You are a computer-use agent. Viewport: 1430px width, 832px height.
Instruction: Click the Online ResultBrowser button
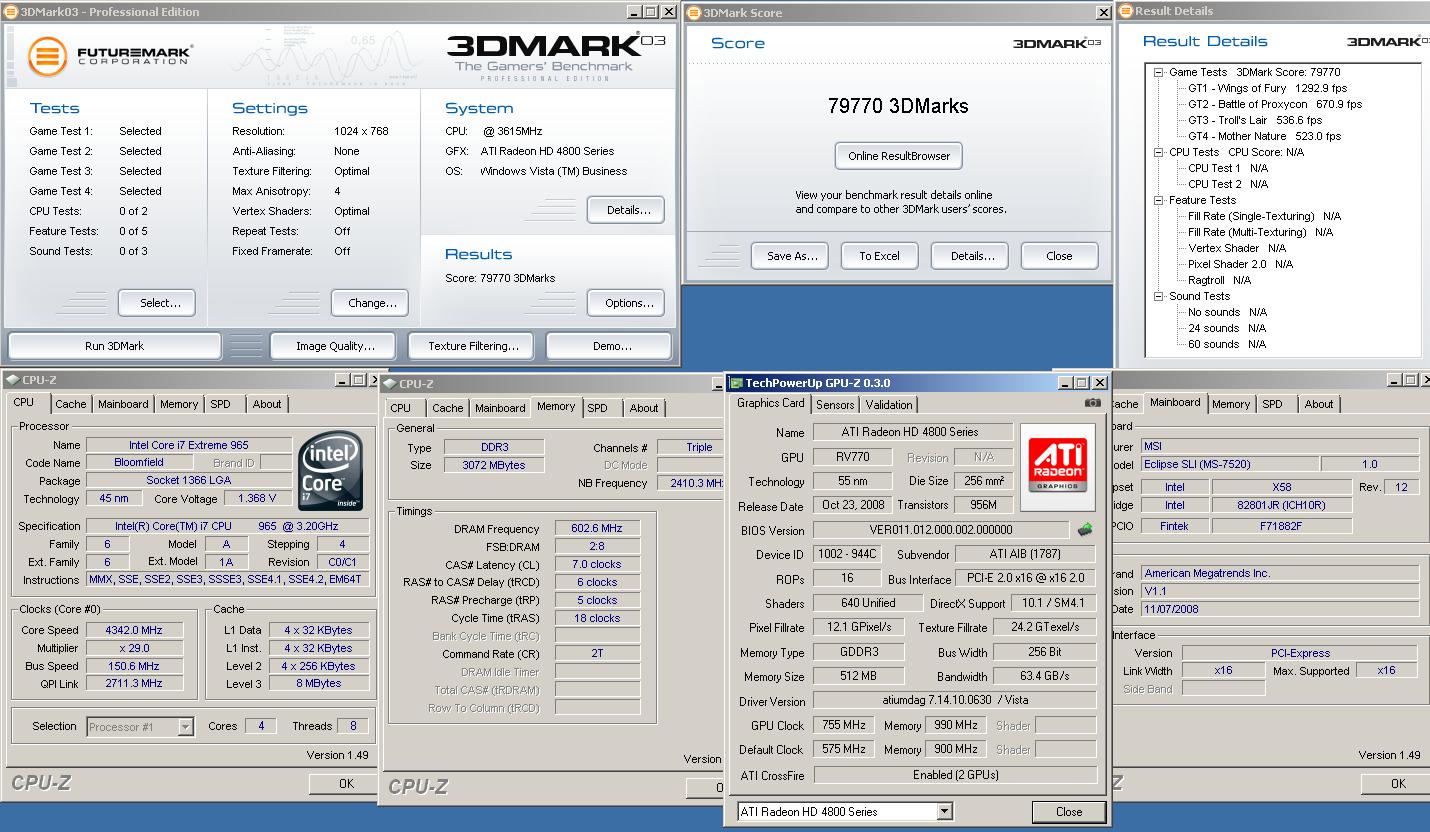pyautogui.click(x=899, y=156)
